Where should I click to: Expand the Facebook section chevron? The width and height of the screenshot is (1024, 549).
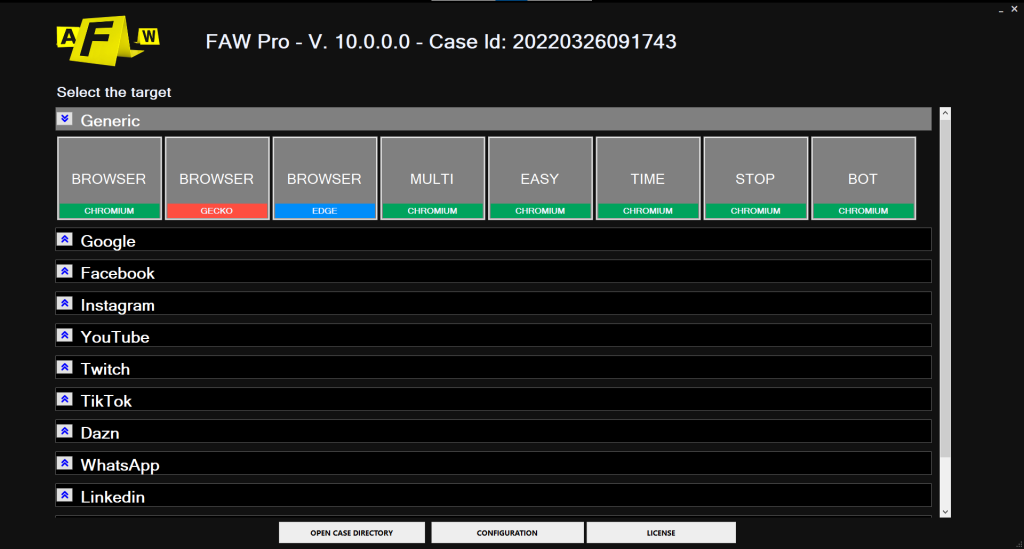[65, 272]
